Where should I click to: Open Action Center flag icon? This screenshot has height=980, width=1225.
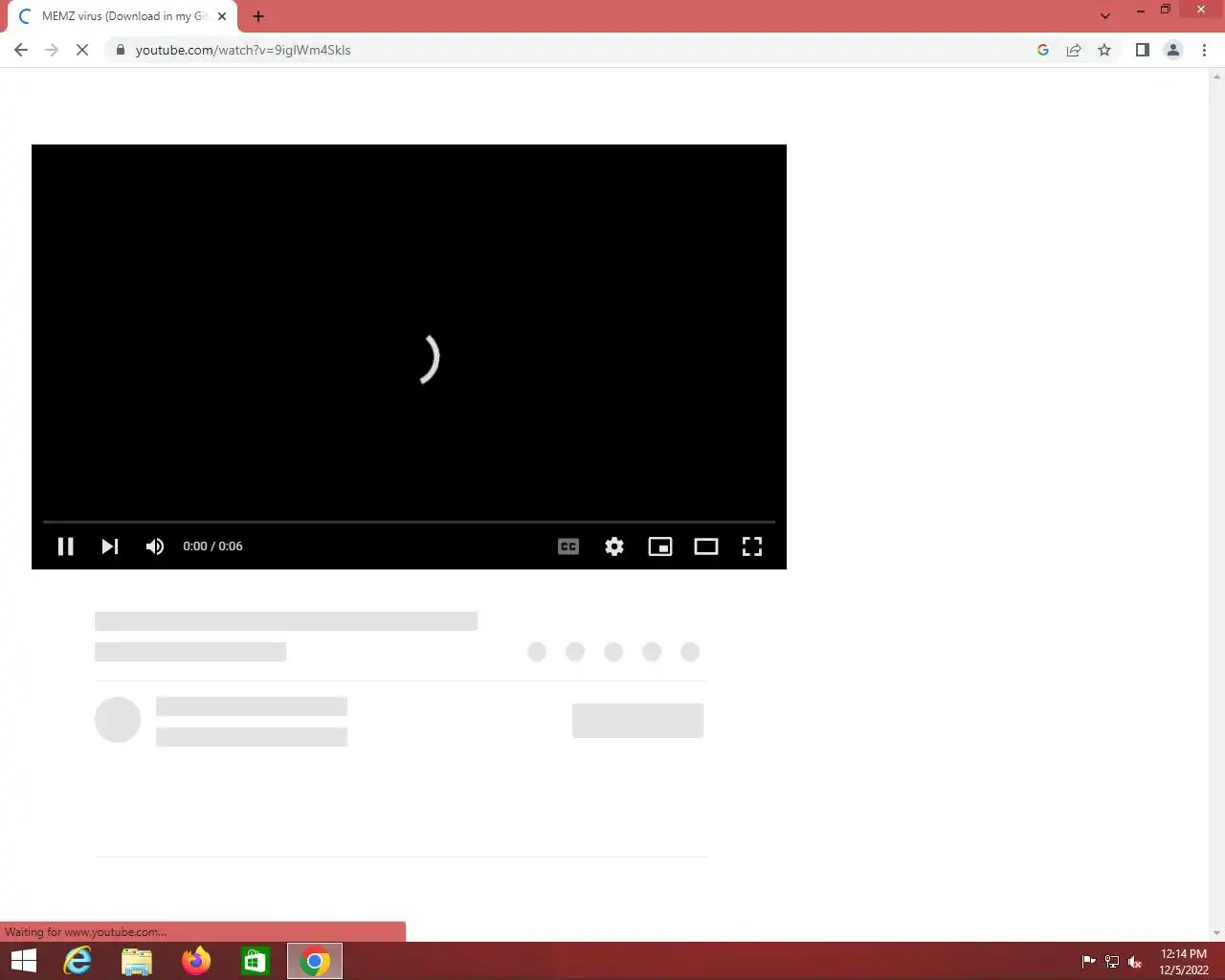pyautogui.click(x=1088, y=962)
